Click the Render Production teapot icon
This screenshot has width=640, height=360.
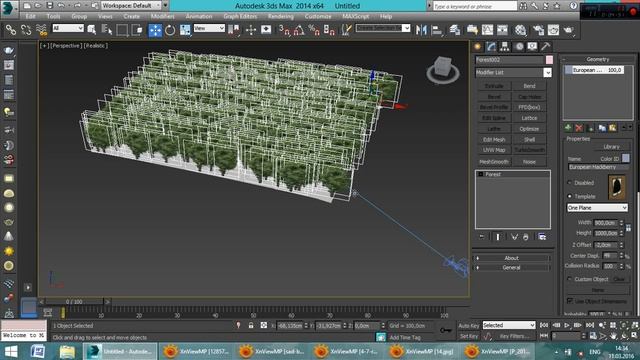569,30
